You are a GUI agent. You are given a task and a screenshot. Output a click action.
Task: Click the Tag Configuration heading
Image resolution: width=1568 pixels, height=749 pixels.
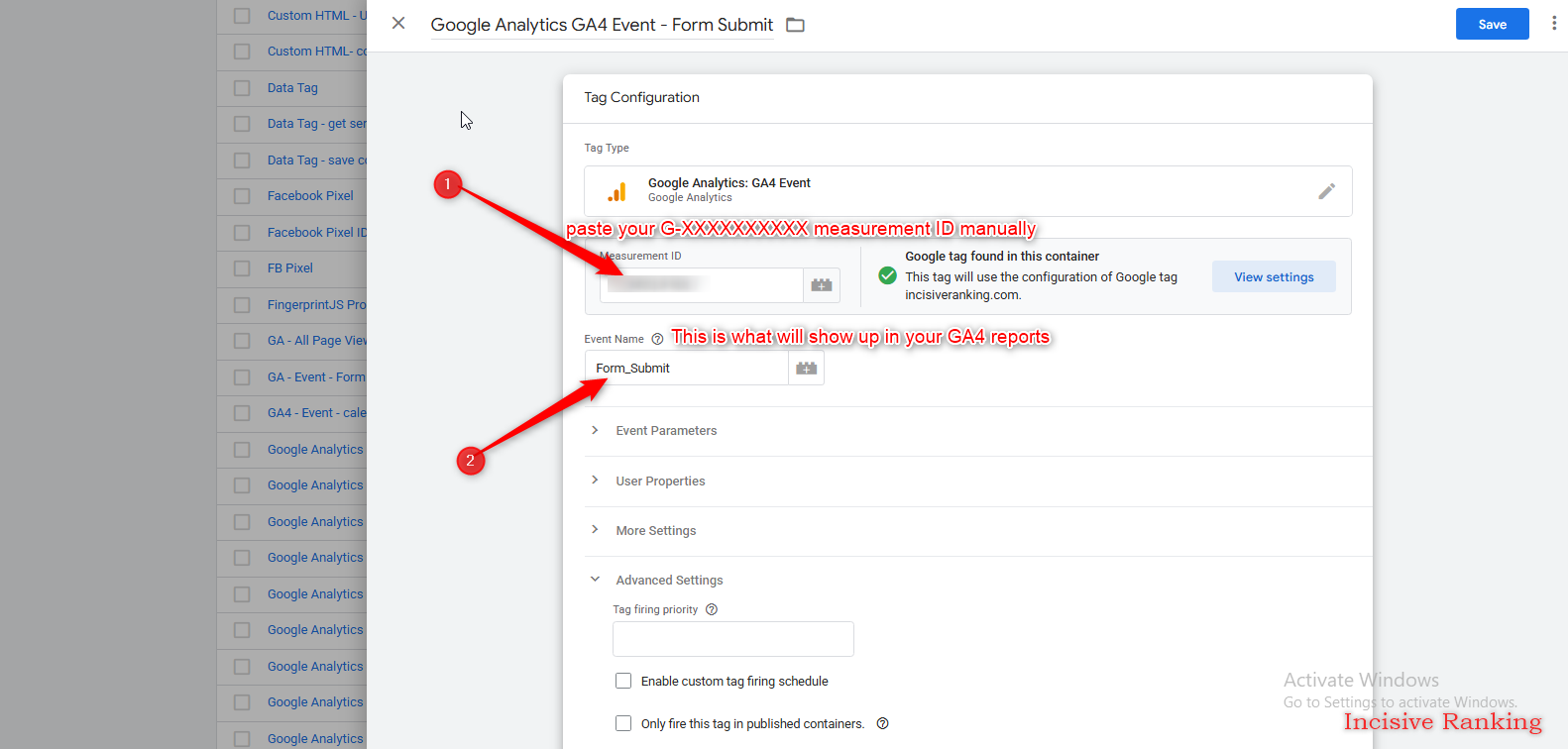tap(641, 97)
